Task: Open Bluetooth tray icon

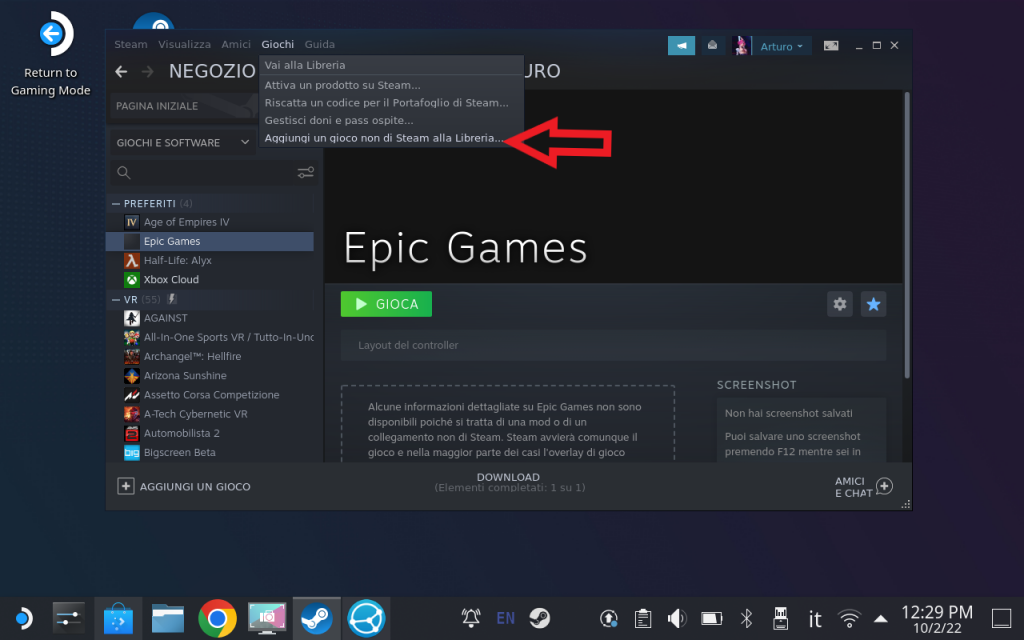Action: click(x=746, y=618)
